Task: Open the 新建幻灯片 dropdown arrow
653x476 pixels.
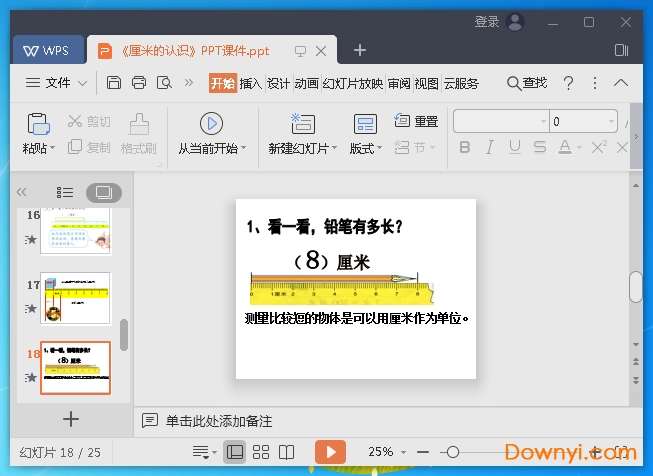Action: coord(334,148)
